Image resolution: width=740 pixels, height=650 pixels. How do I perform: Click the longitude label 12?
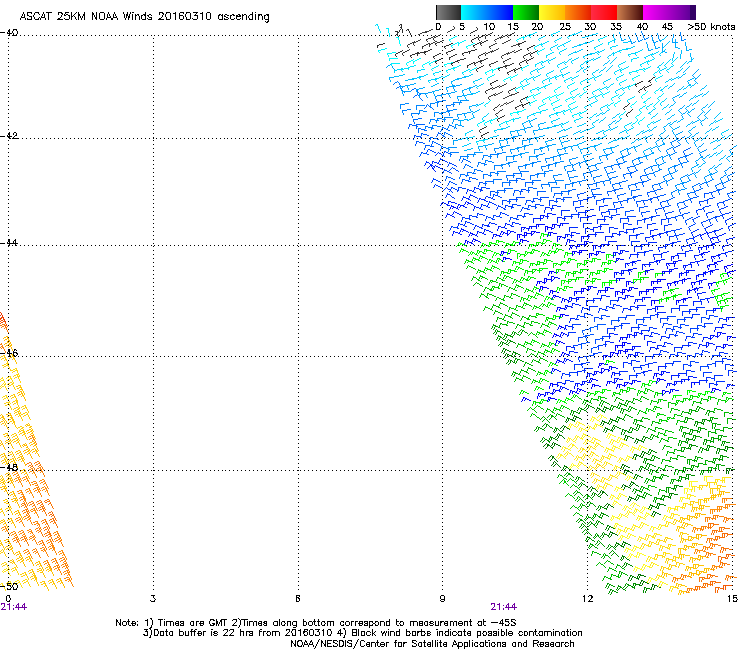pos(587,599)
